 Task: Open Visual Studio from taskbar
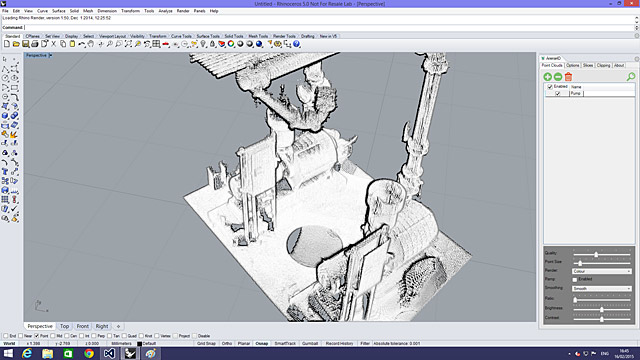click(109, 353)
